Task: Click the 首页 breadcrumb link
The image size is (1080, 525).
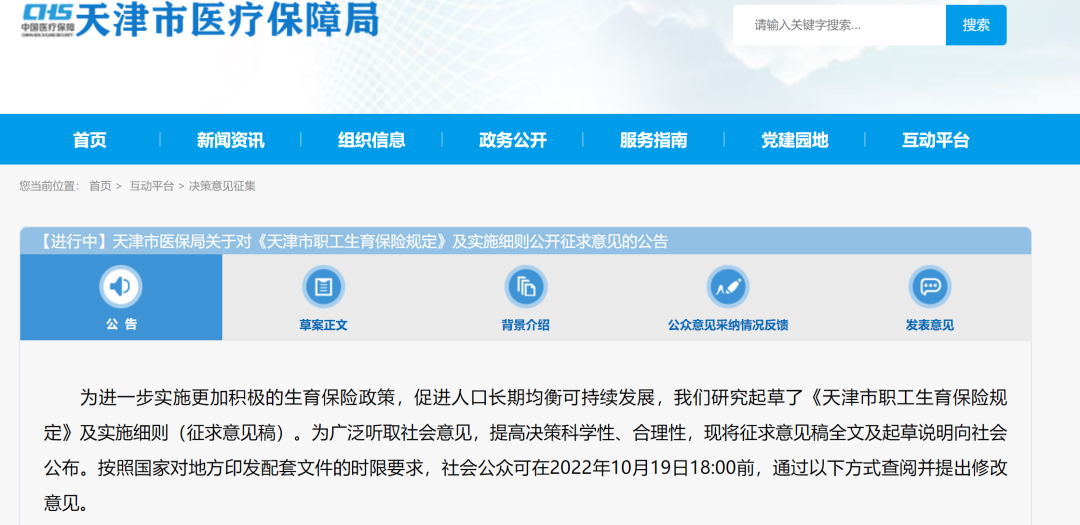Action: [100, 186]
